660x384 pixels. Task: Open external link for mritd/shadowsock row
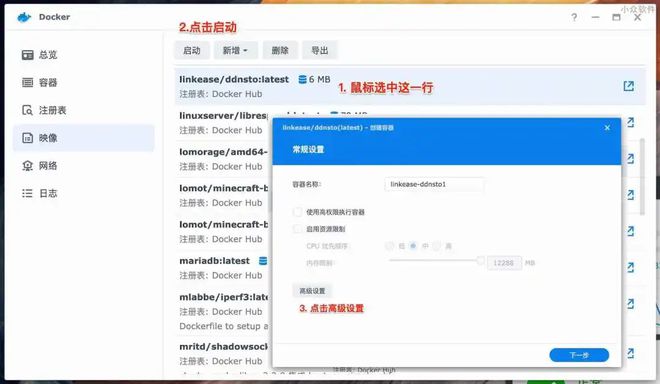coord(630,353)
